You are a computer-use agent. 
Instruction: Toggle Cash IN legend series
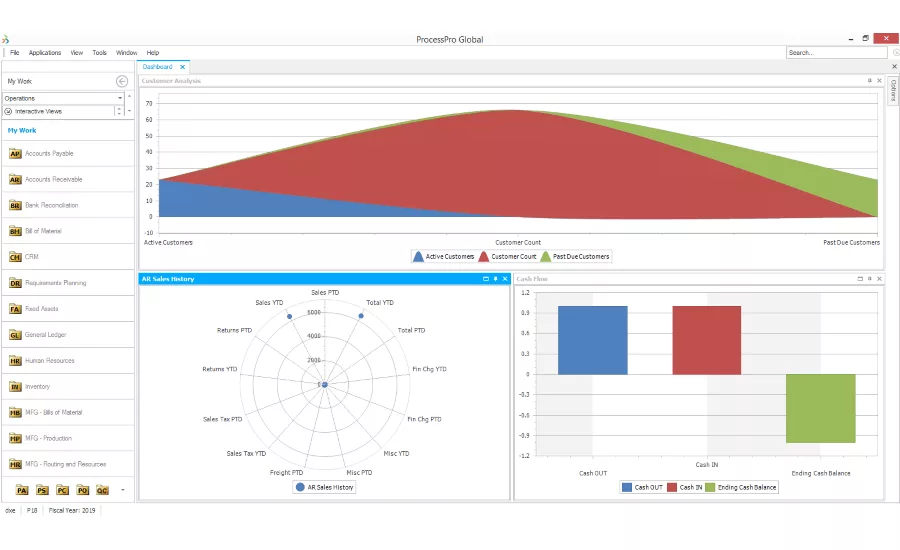coord(685,487)
